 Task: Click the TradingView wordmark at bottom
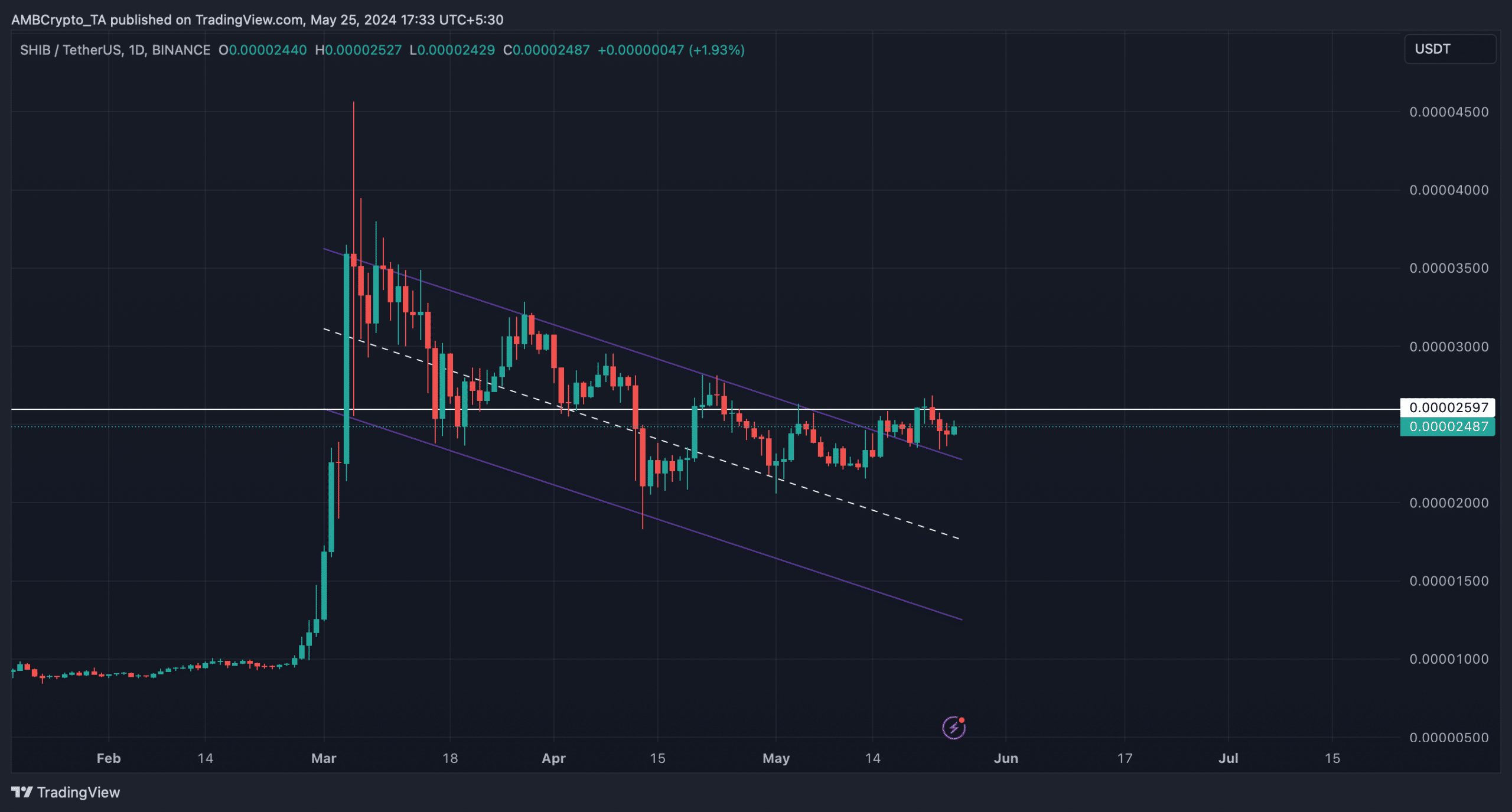click(x=79, y=793)
